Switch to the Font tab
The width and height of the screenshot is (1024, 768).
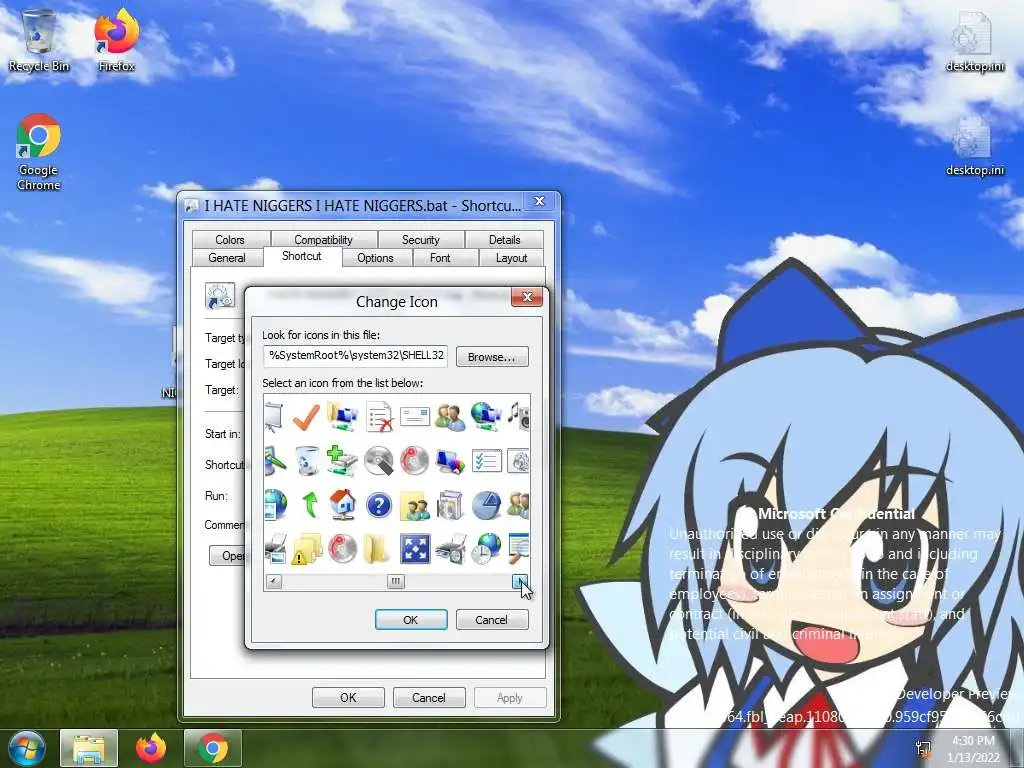(440, 258)
